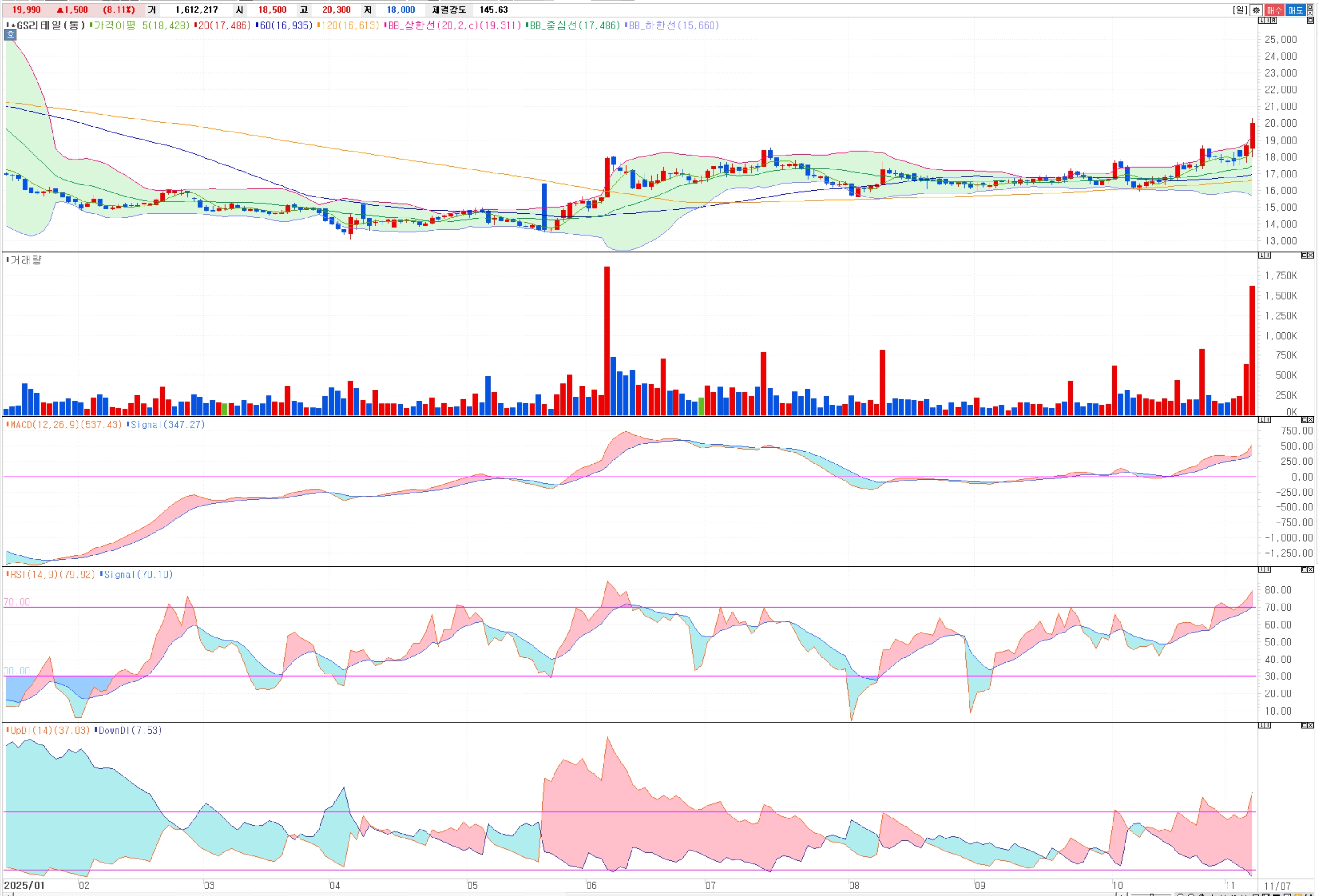Click the R axis button on price chart
The height and width of the screenshot is (896, 1318).
(1274, 21)
